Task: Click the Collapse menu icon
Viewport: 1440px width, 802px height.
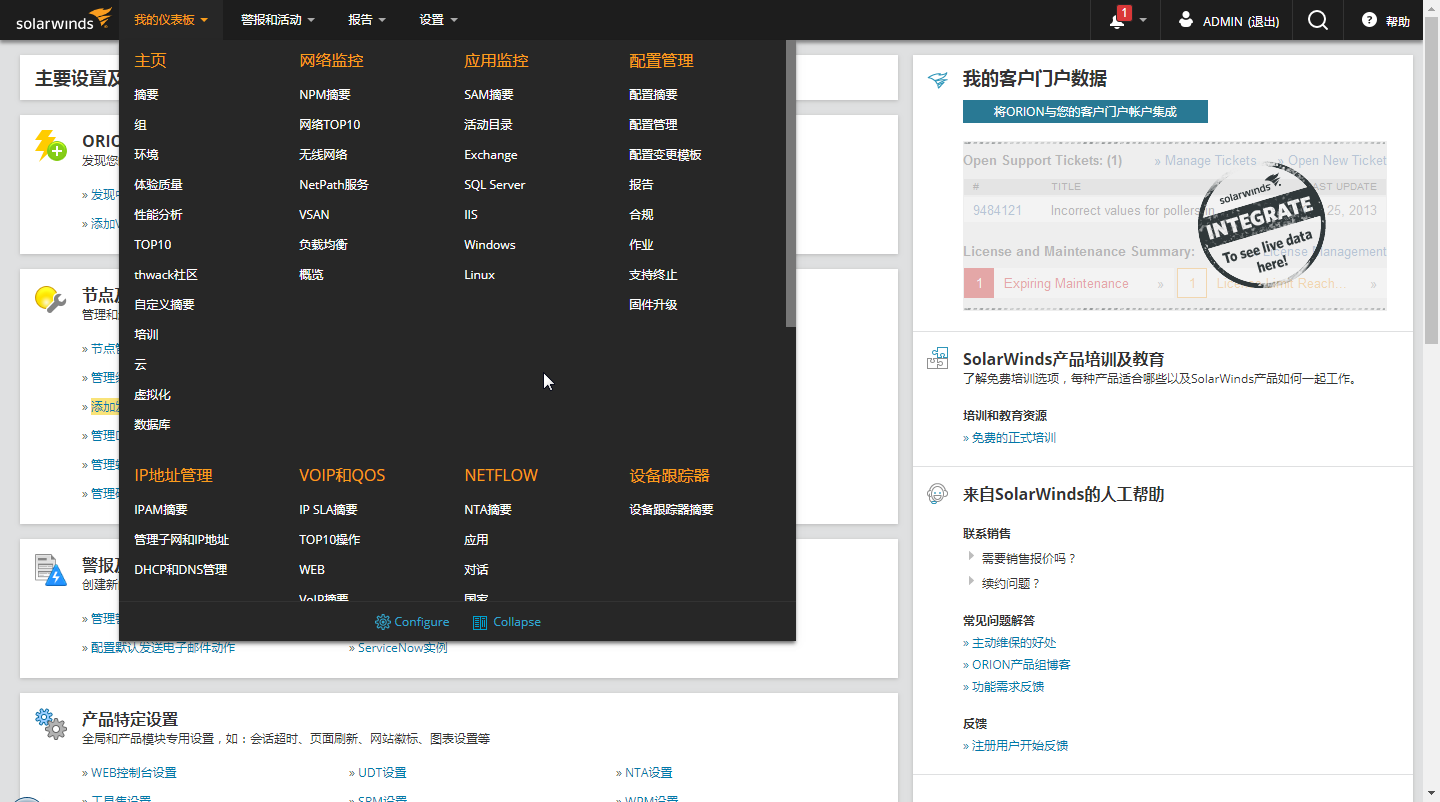Action: 480,622
